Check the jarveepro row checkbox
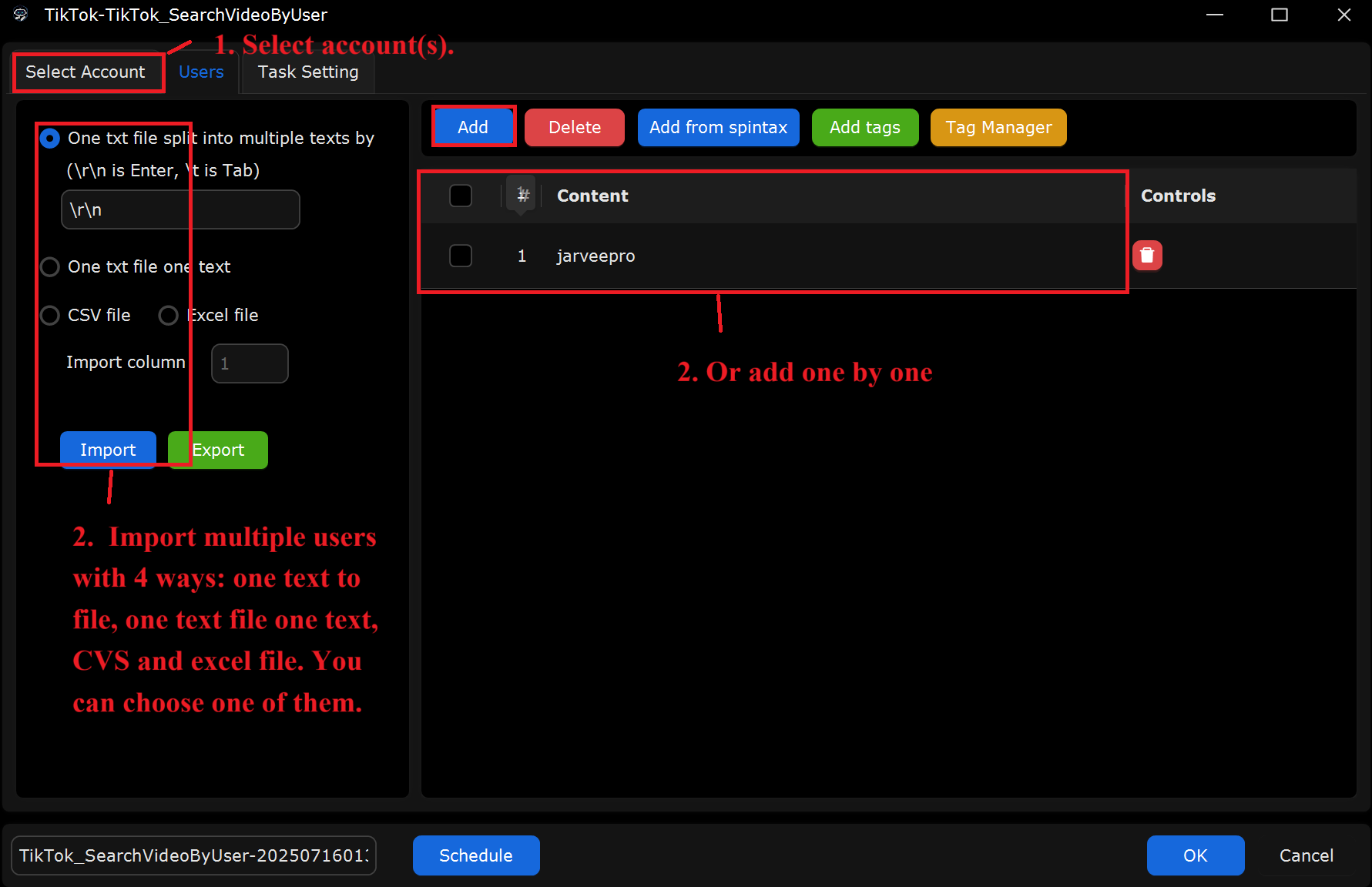The height and width of the screenshot is (887, 1372). point(461,256)
